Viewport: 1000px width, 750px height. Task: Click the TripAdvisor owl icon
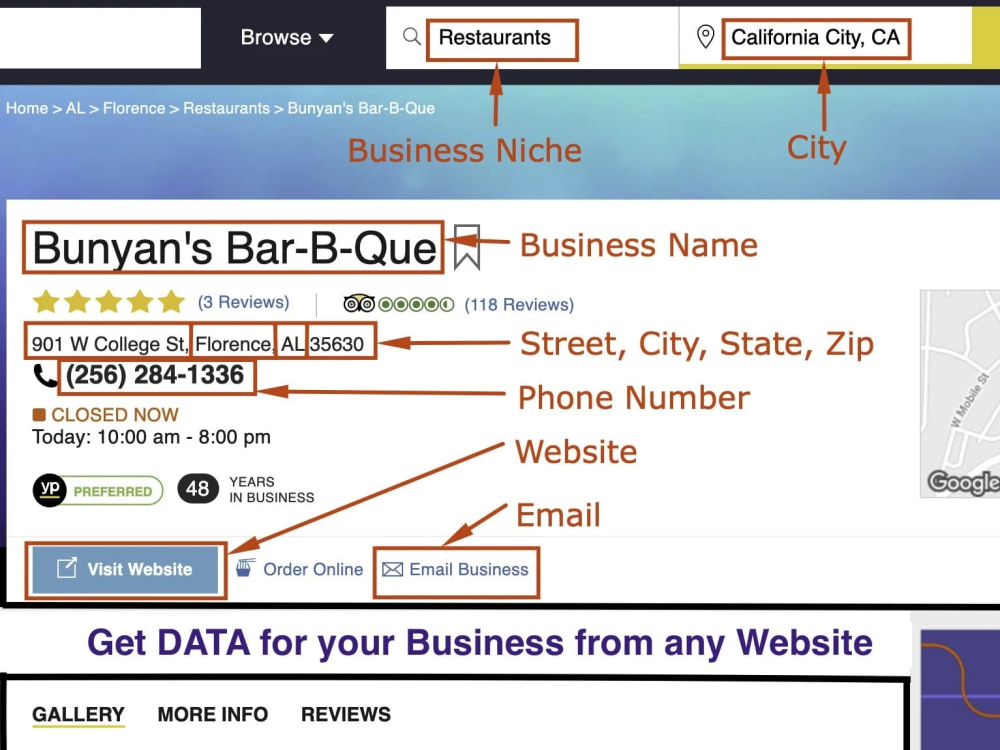359,304
